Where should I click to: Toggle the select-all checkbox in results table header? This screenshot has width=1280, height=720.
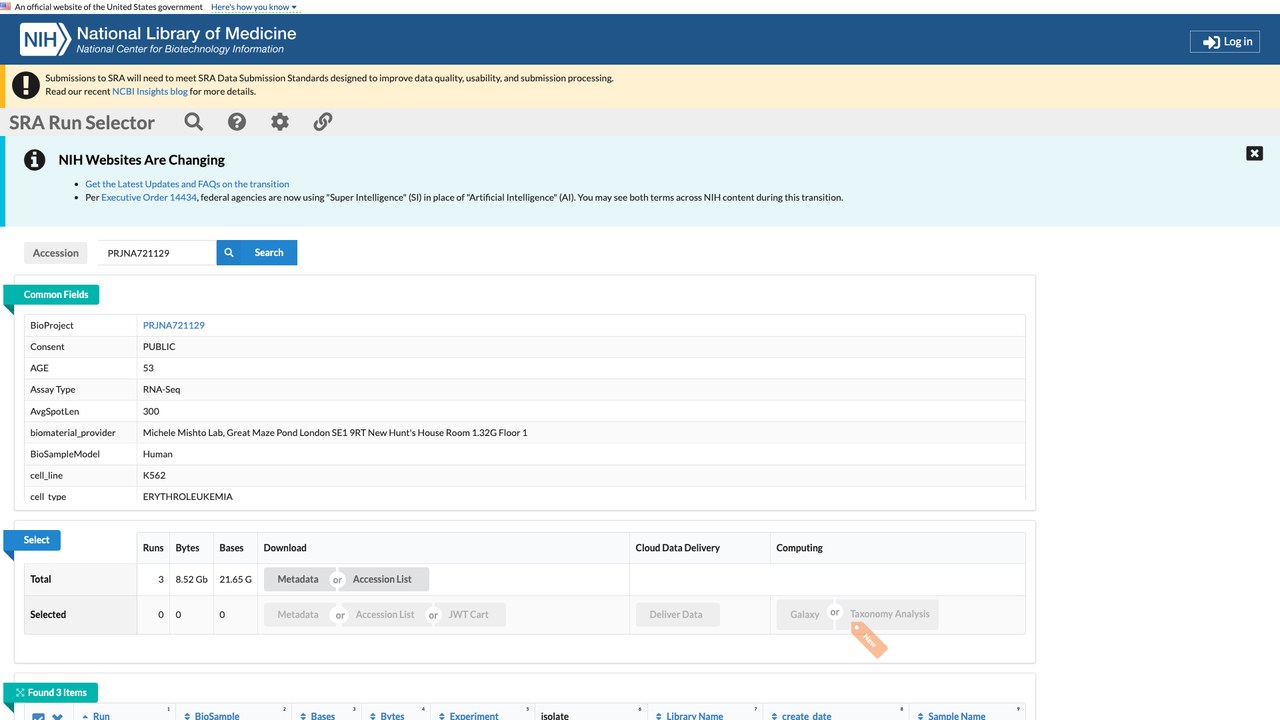tap(38, 716)
